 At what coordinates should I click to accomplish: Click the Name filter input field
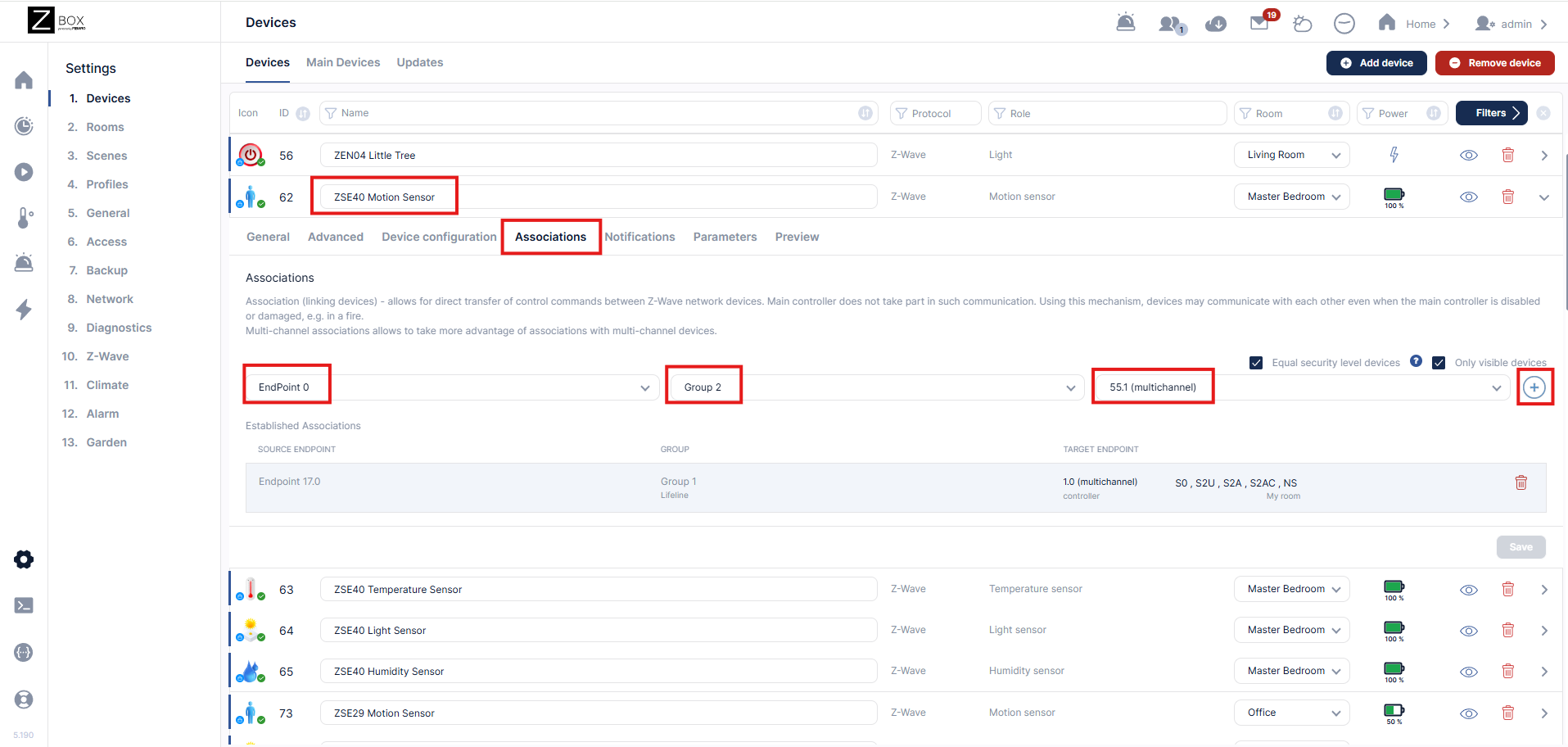click(599, 113)
